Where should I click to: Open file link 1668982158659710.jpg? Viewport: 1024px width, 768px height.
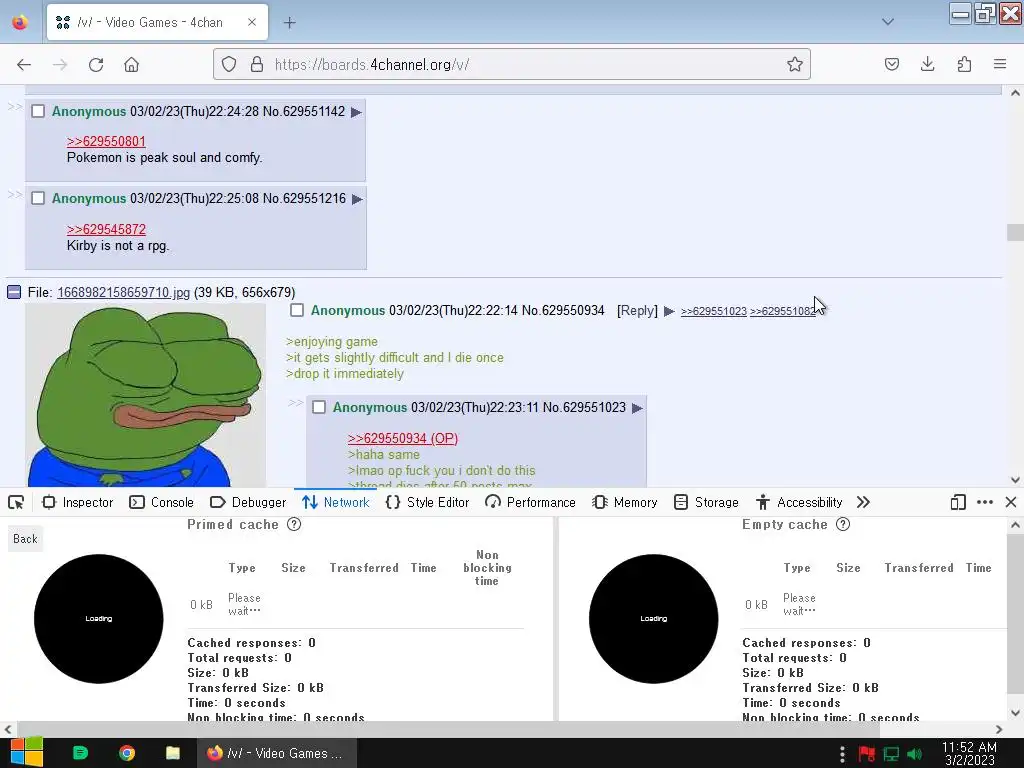tap(123, 292)
